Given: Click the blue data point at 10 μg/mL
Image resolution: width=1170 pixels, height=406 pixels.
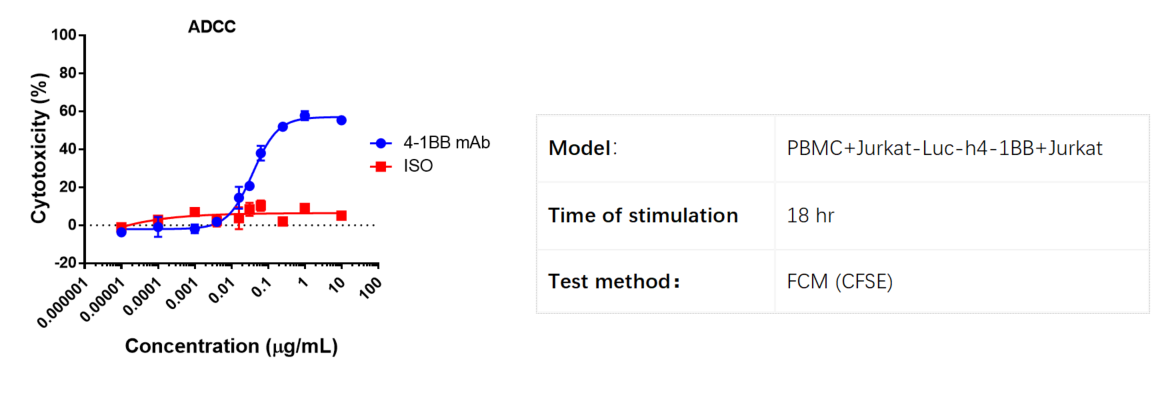Looking at the screenshot, I should coord(341,119).
